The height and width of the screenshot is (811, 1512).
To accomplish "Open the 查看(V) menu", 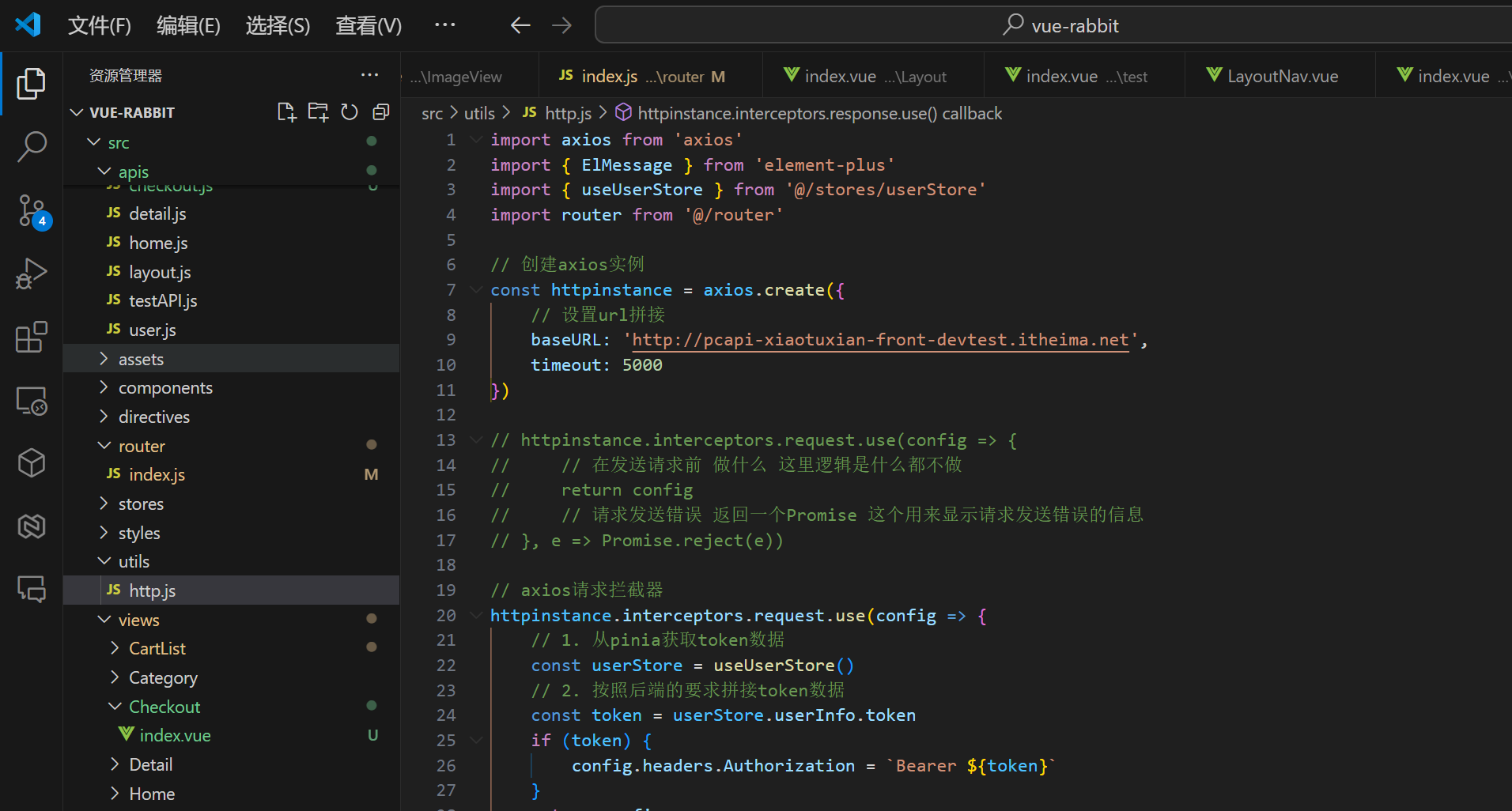I will 369,25.
